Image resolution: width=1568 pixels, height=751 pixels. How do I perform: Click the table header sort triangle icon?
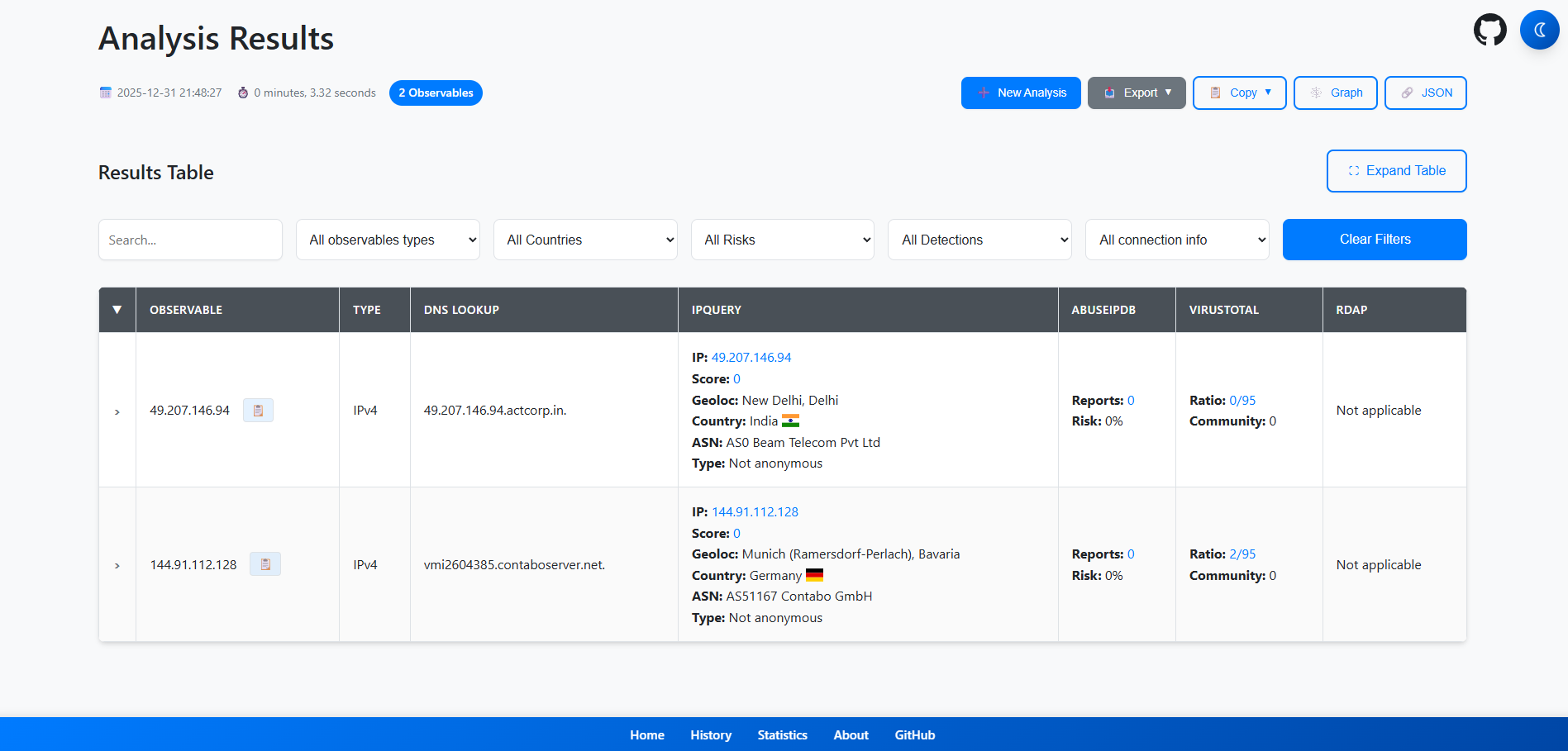click(117, 310)
